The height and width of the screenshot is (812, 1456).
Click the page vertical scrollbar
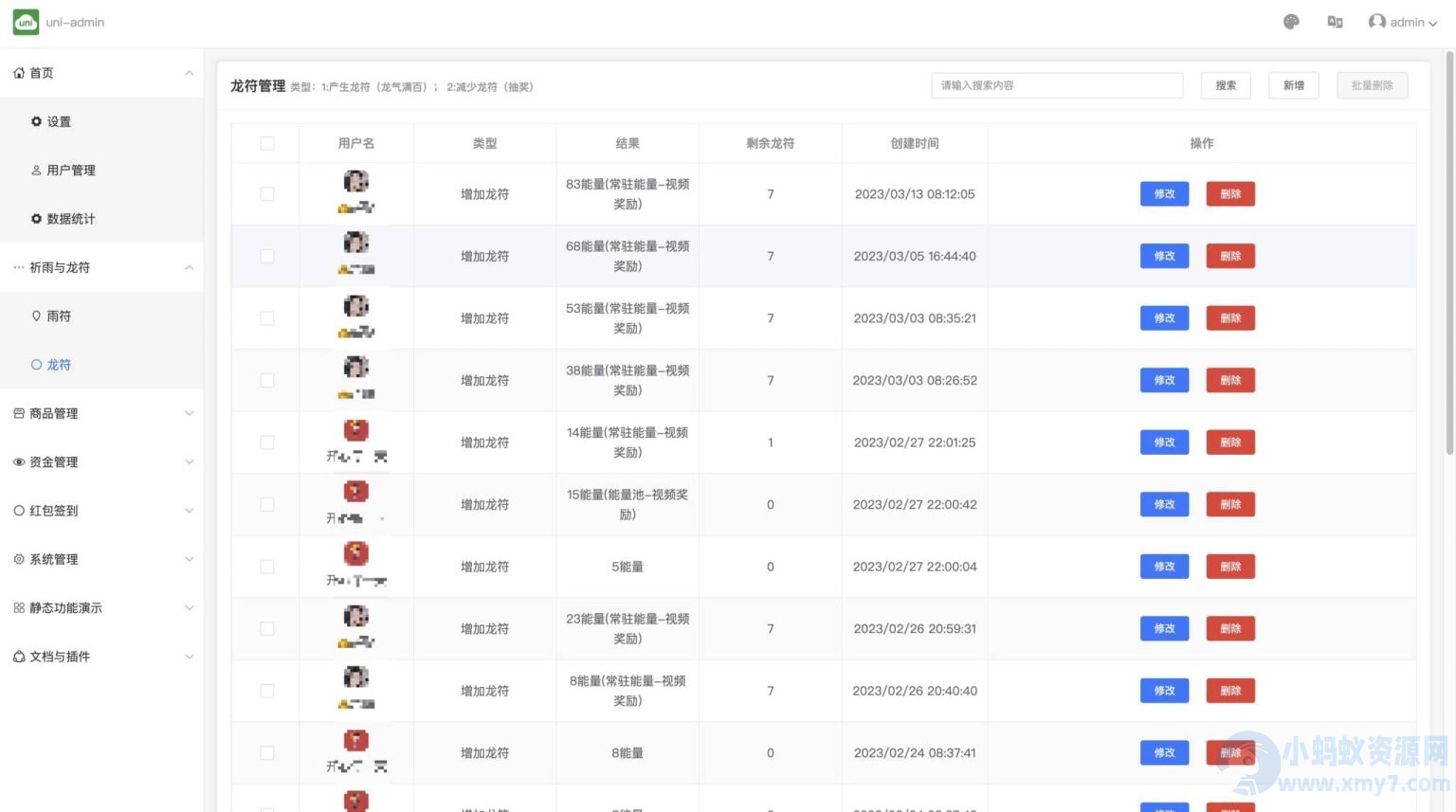[x=1449, y=253]
